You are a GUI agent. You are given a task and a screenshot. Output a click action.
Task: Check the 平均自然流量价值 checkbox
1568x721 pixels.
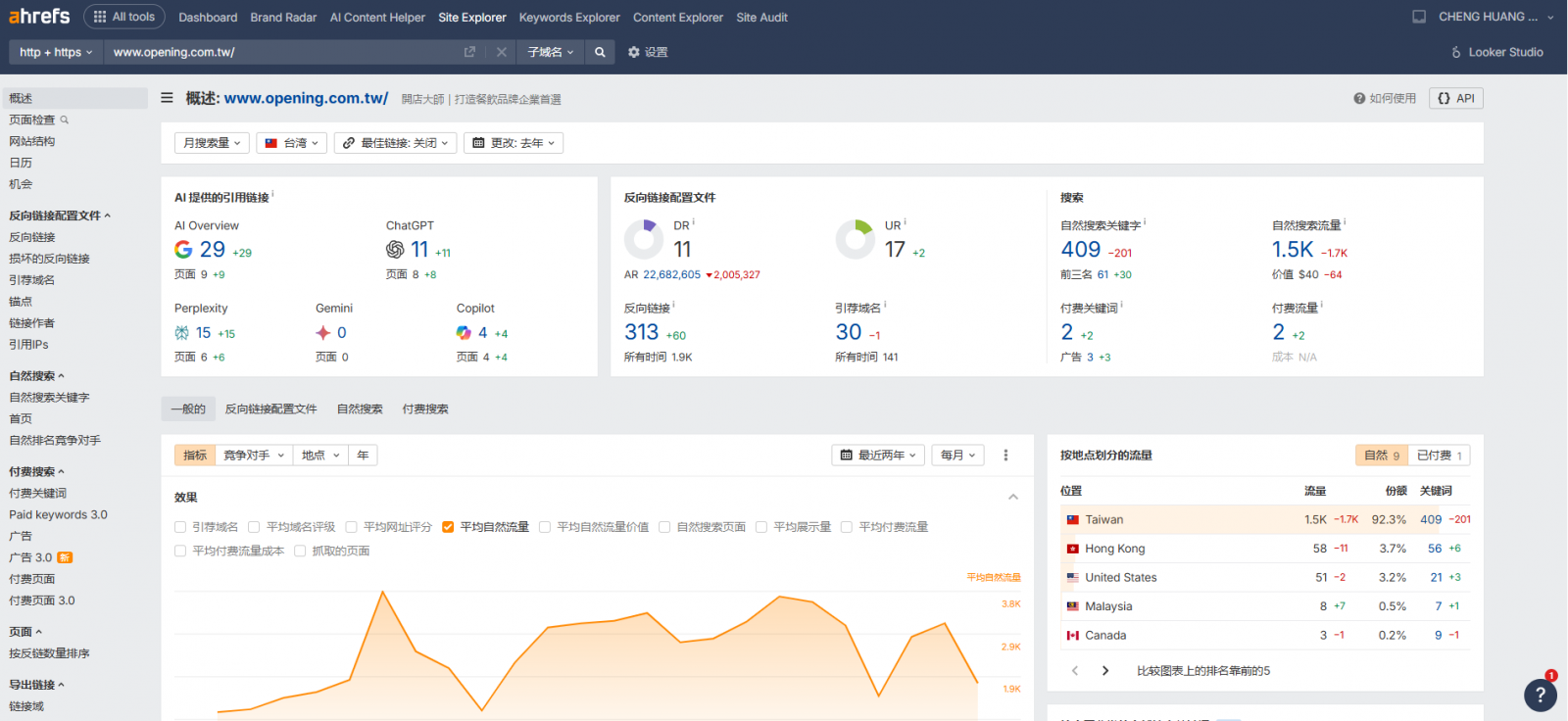pos(545,527)
